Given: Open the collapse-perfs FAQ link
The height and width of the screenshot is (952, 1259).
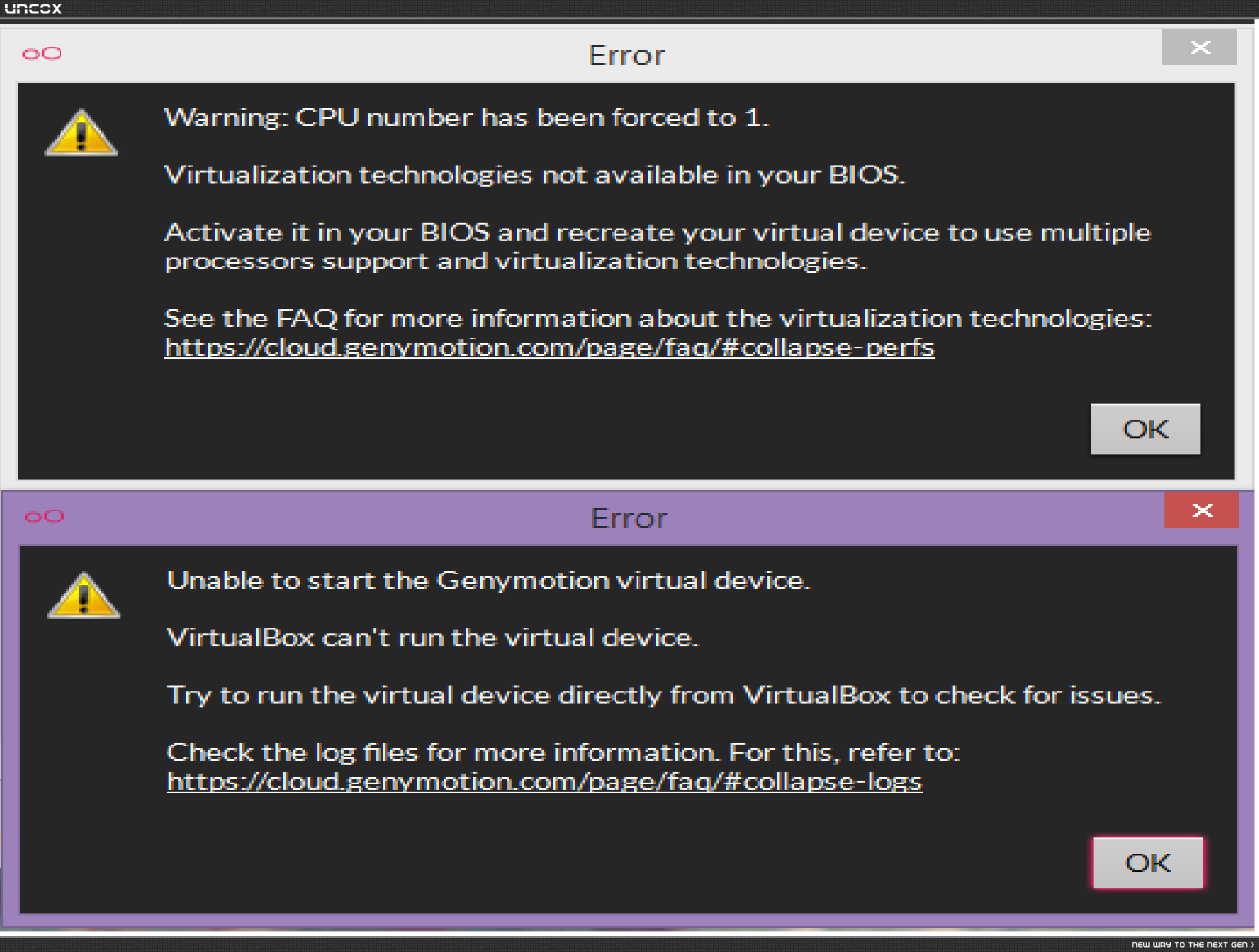Looking at the screenshot, I should pos(550,348).
